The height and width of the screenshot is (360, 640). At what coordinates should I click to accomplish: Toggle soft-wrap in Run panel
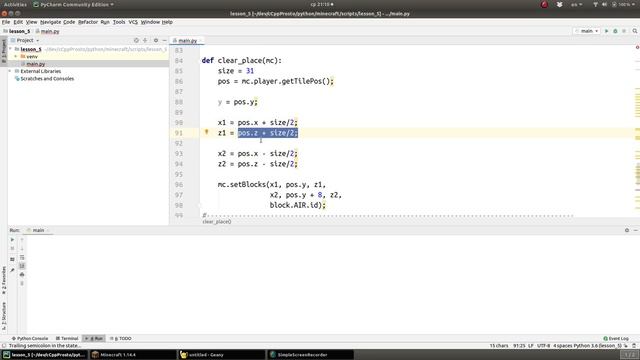click(x=22, y=258)
